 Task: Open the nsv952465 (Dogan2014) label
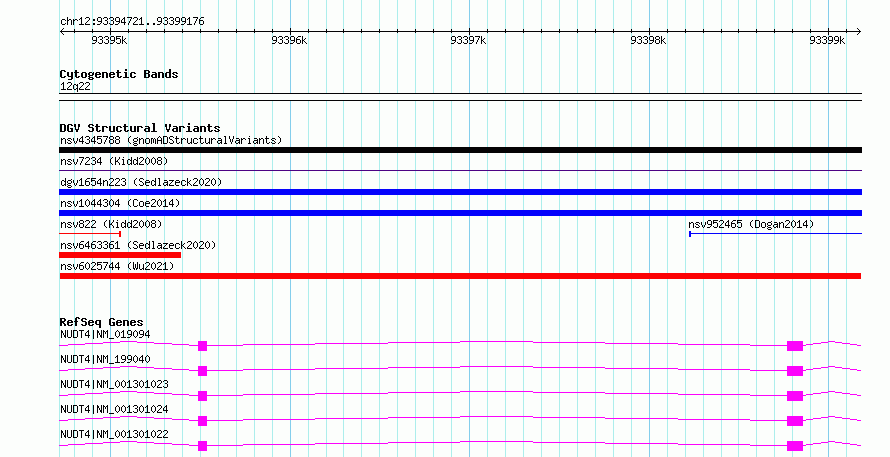[751, 224]
